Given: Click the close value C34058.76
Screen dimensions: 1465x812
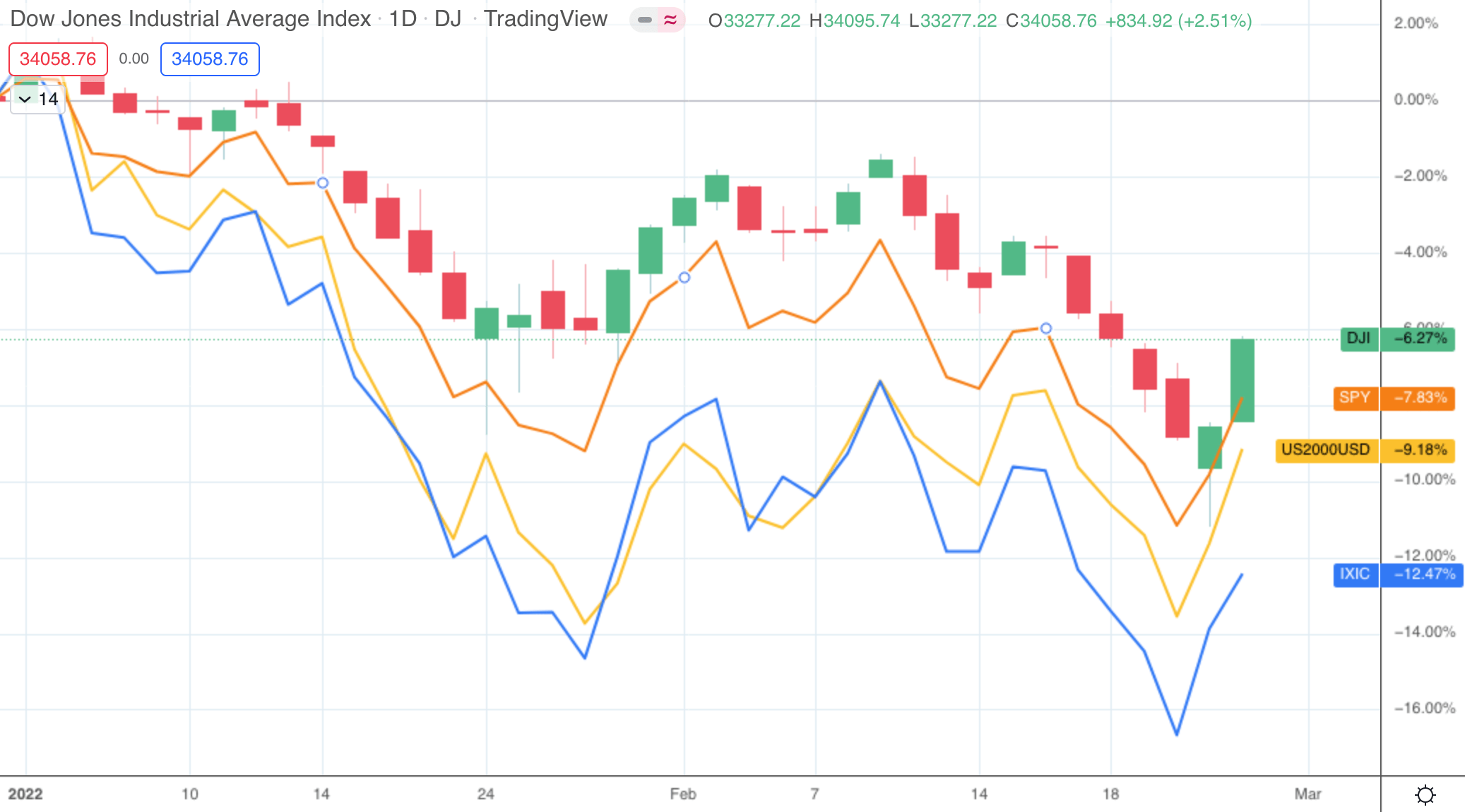Looking at the screenshot, I should (1051, 20).
